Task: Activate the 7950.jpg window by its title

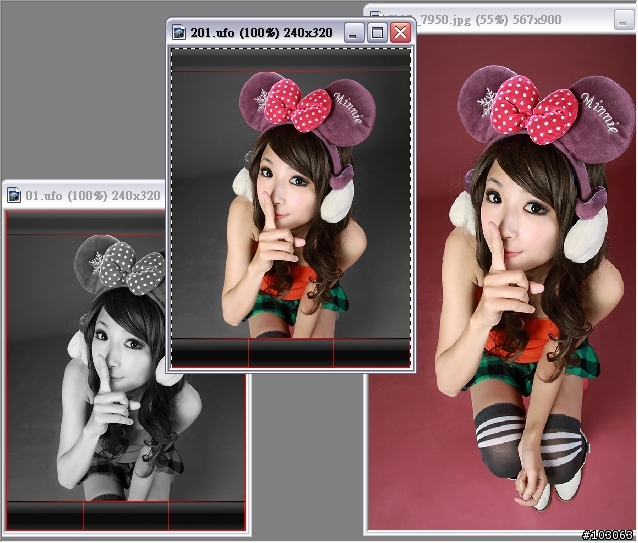Action: 490,19
